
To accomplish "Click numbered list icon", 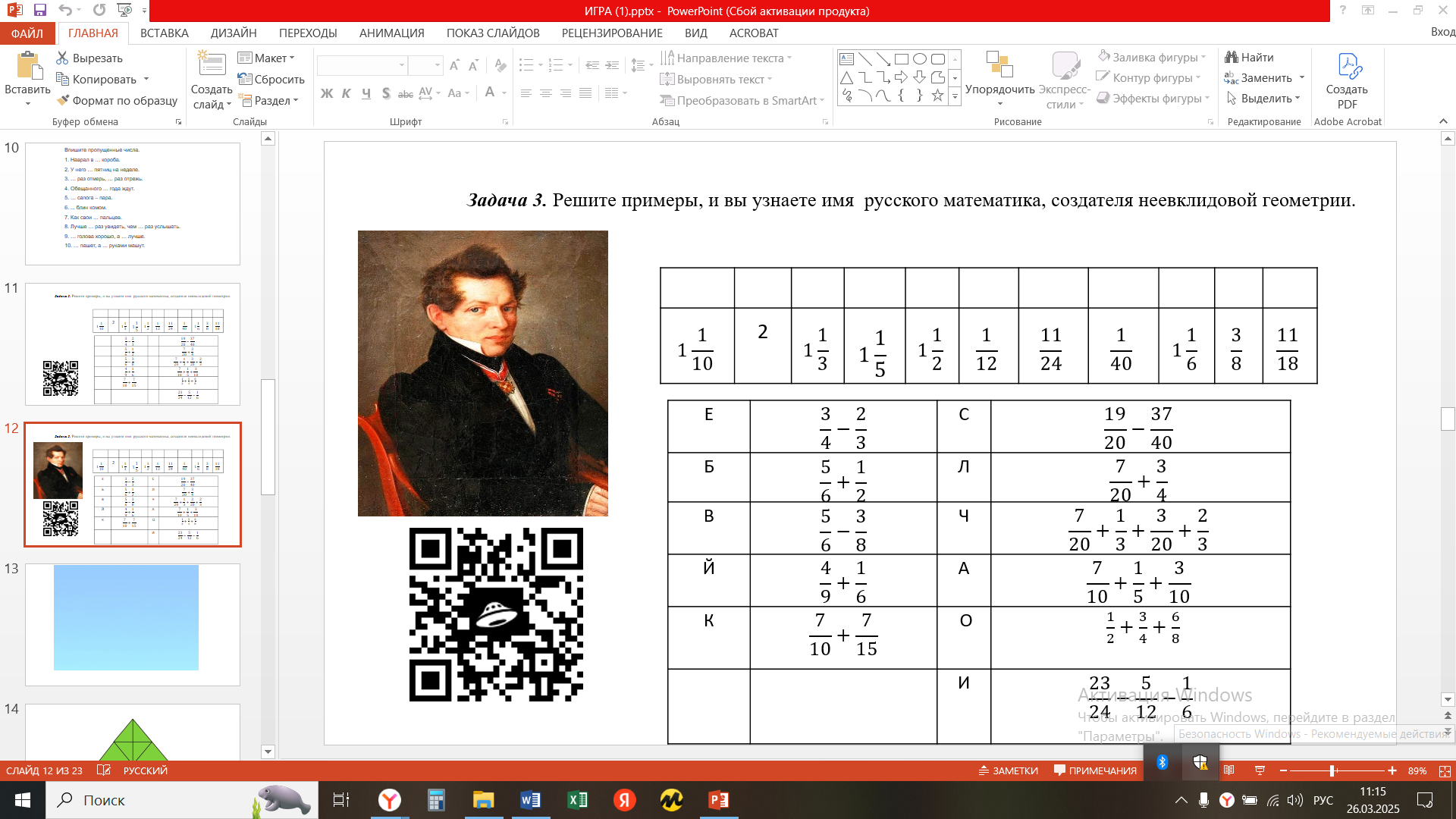I will (556, 65).
